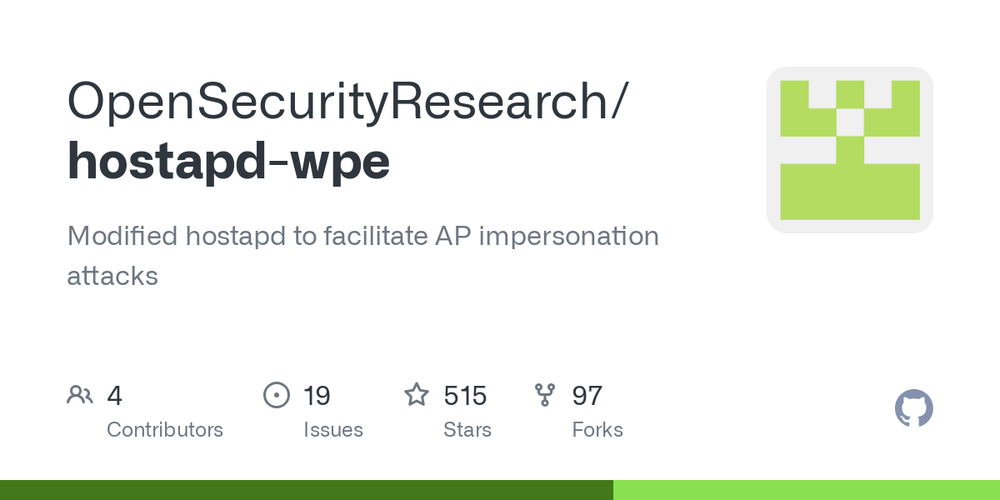The image size is (1000, 500).
Task: Click the Forks label
Action: (598, 430)
